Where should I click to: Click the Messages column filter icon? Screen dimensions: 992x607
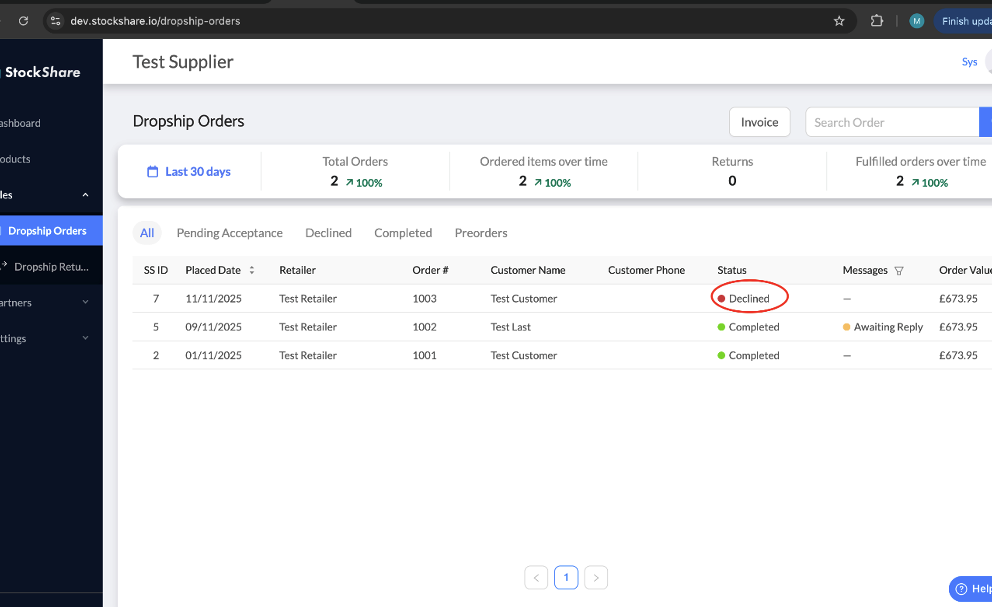click(898, 271)
